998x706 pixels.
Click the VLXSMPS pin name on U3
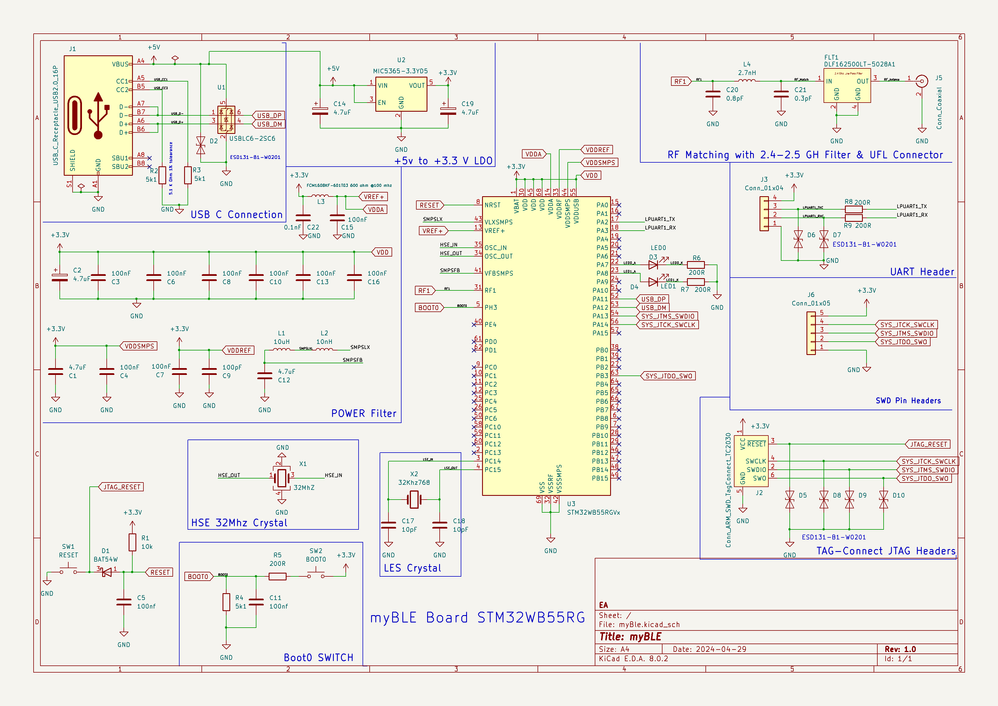pyautogui.click(x=498, y=222)
